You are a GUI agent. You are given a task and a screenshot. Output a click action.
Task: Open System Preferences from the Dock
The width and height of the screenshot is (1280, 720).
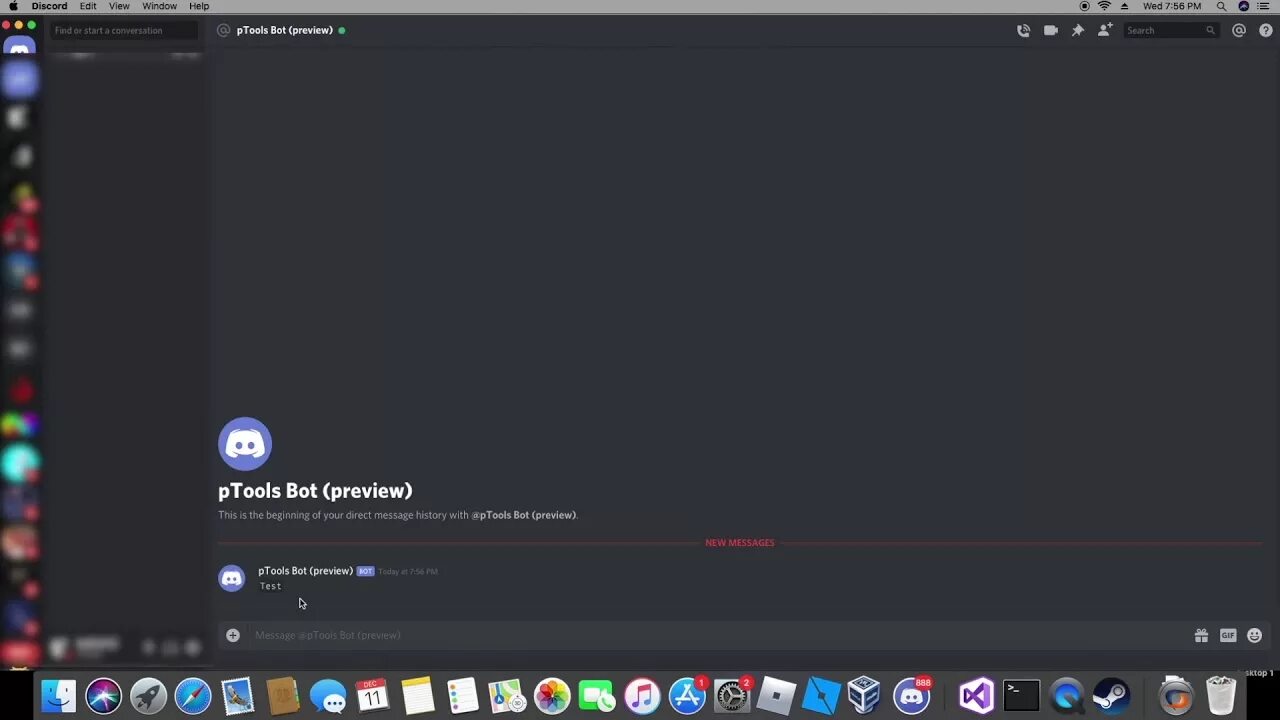pyautogui.click(x=732, y=696)
